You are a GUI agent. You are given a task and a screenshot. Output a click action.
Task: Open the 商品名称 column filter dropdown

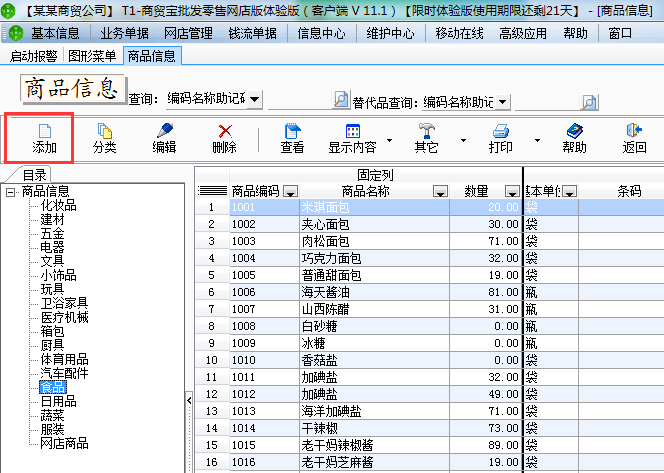click(440, 192)
